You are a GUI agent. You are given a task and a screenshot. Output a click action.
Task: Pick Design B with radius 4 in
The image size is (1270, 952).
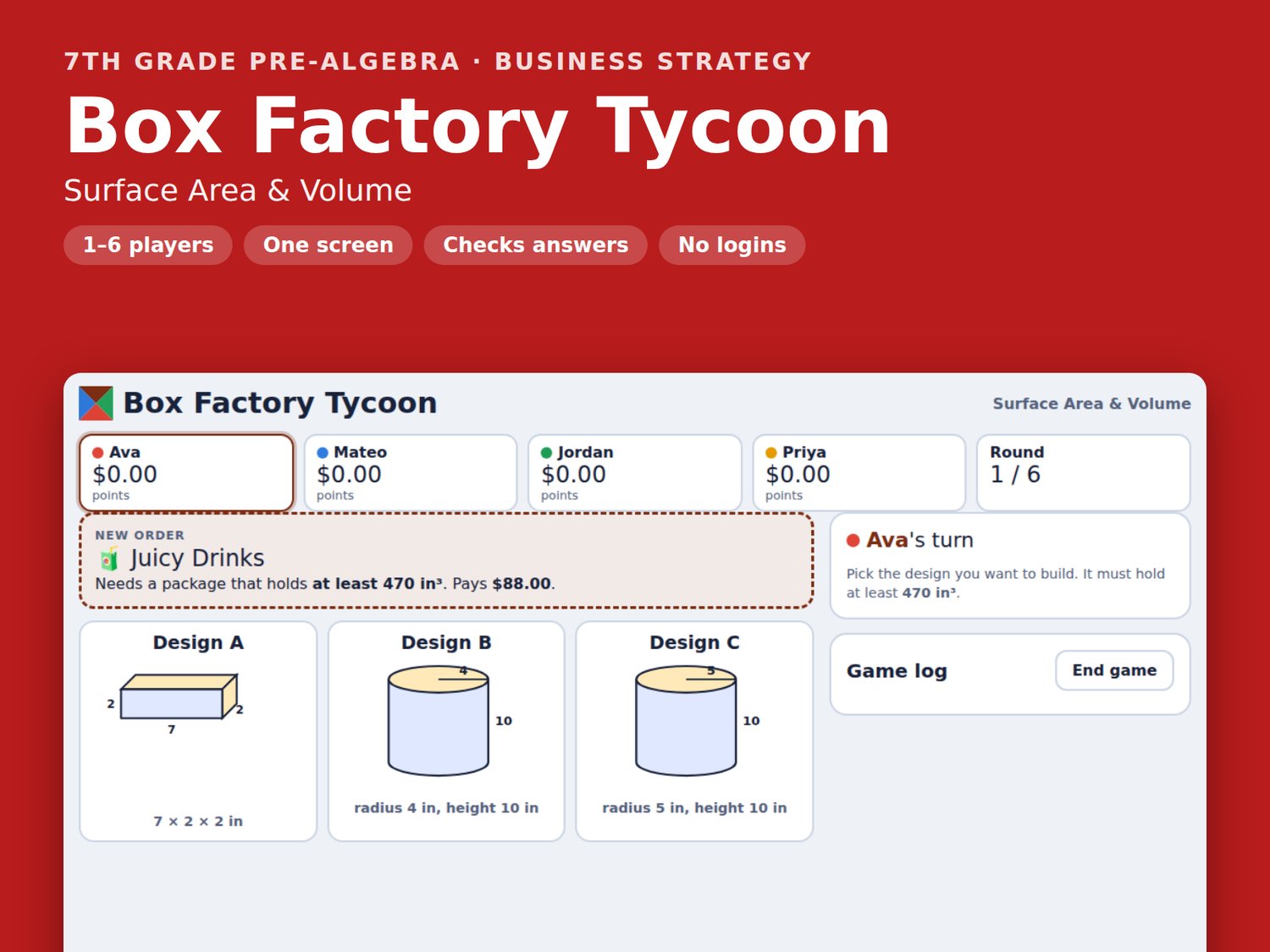click(x=446, y=731)
